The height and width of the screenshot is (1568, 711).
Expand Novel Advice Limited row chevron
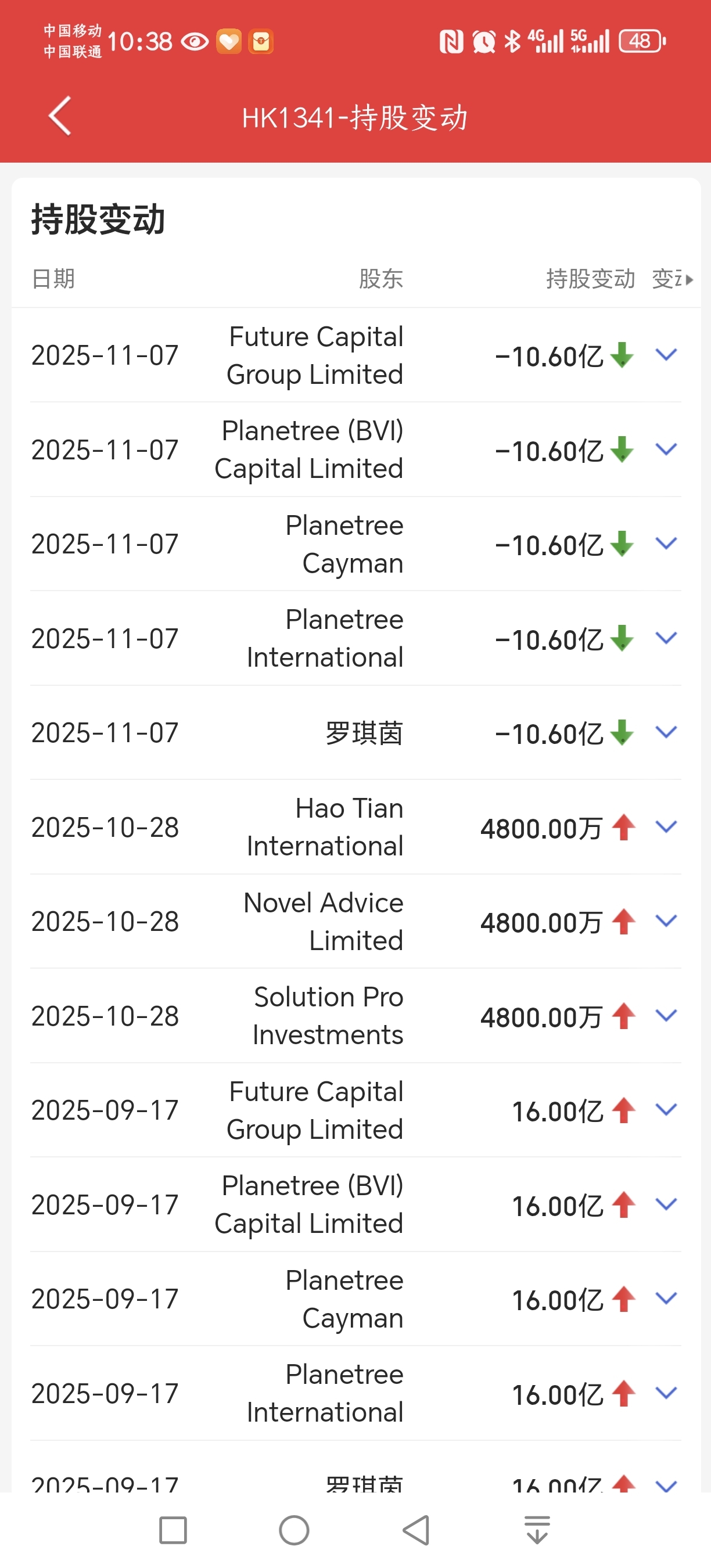pos(666,921)
